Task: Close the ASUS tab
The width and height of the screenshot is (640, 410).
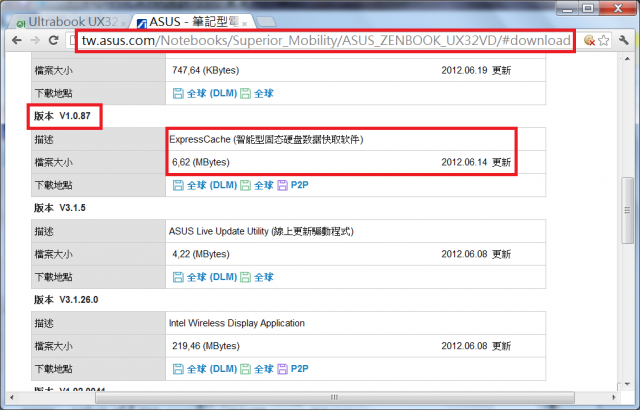Action: [244, 24]
